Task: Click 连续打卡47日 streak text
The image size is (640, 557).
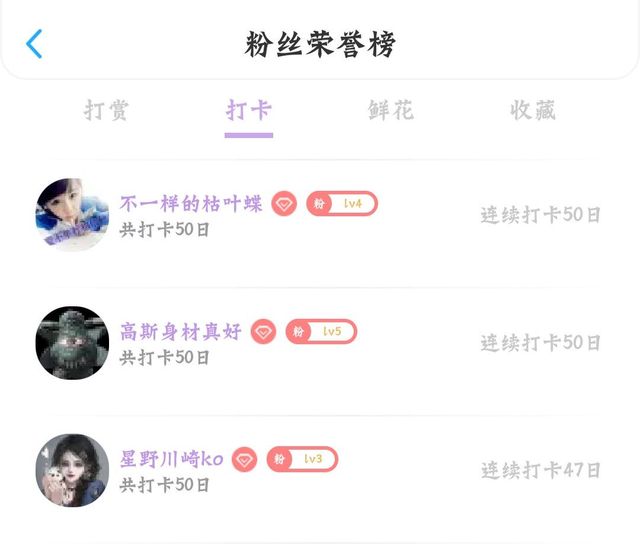Action: pos(540,470)
